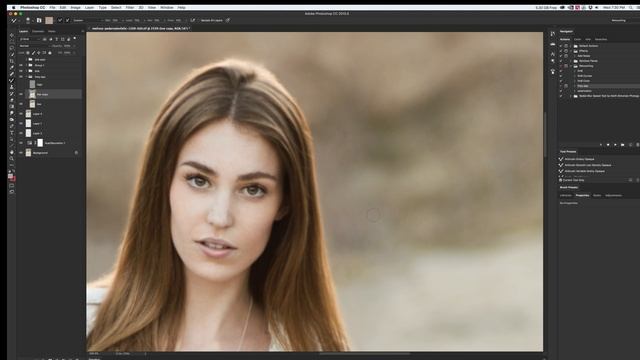Open the blend mode Normal dropdown

(x=35, y=46)
